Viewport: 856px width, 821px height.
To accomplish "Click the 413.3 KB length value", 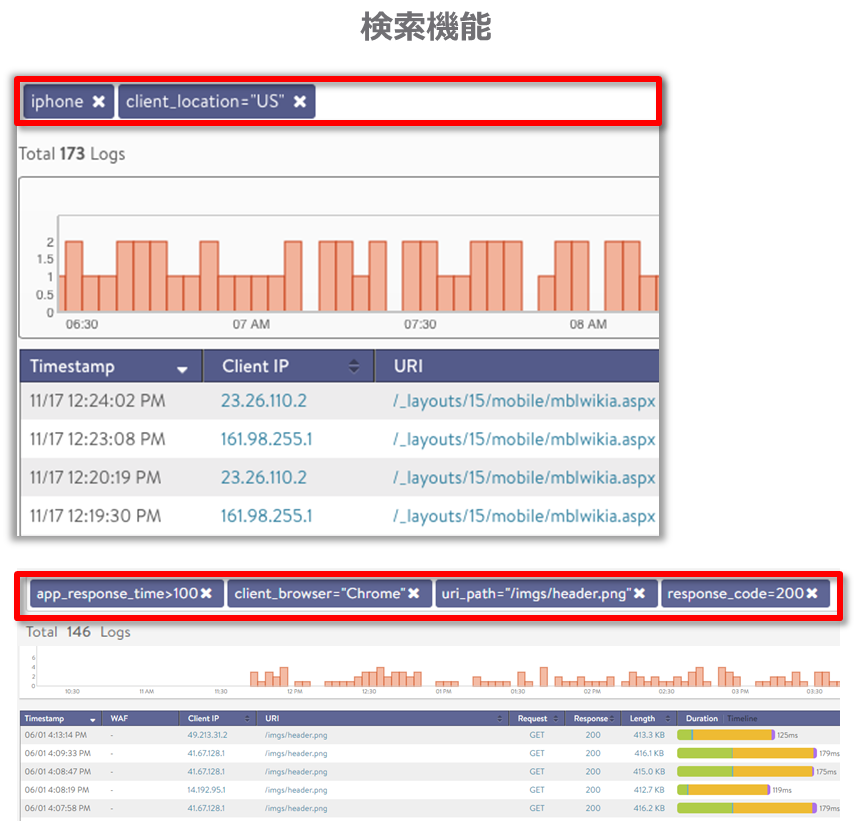I will point(649,735).
